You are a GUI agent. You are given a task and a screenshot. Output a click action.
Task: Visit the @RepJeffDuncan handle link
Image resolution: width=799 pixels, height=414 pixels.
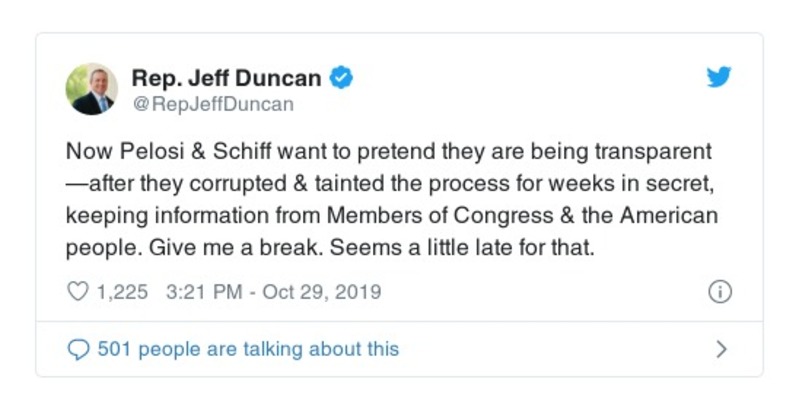coord(212,103)
